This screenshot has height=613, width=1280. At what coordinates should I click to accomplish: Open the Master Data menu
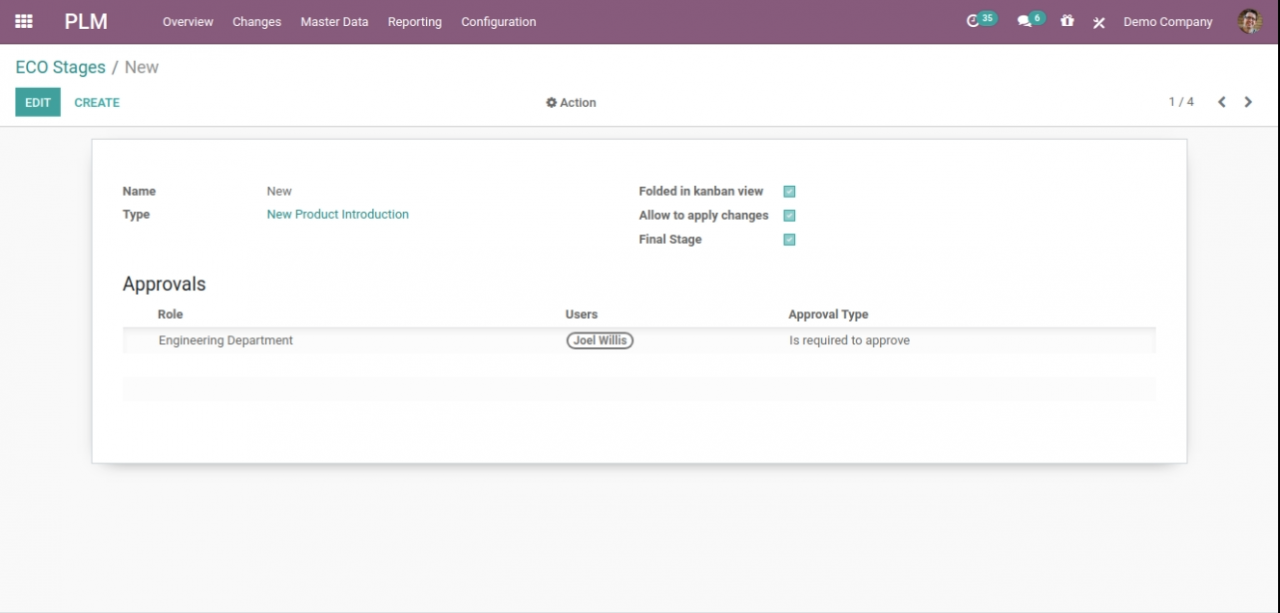[334, 21]
